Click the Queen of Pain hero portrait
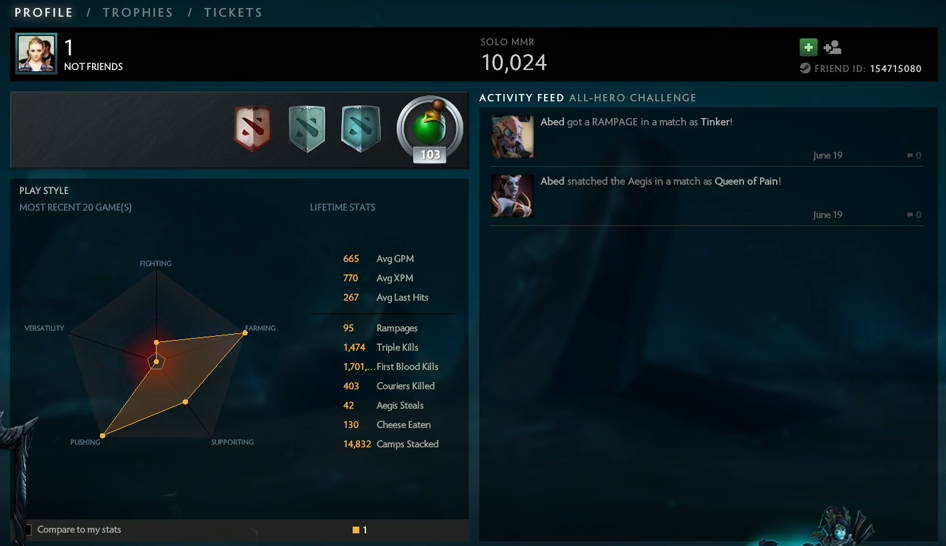946x546 pixels. pyautogui.click(x=512, y=196)
